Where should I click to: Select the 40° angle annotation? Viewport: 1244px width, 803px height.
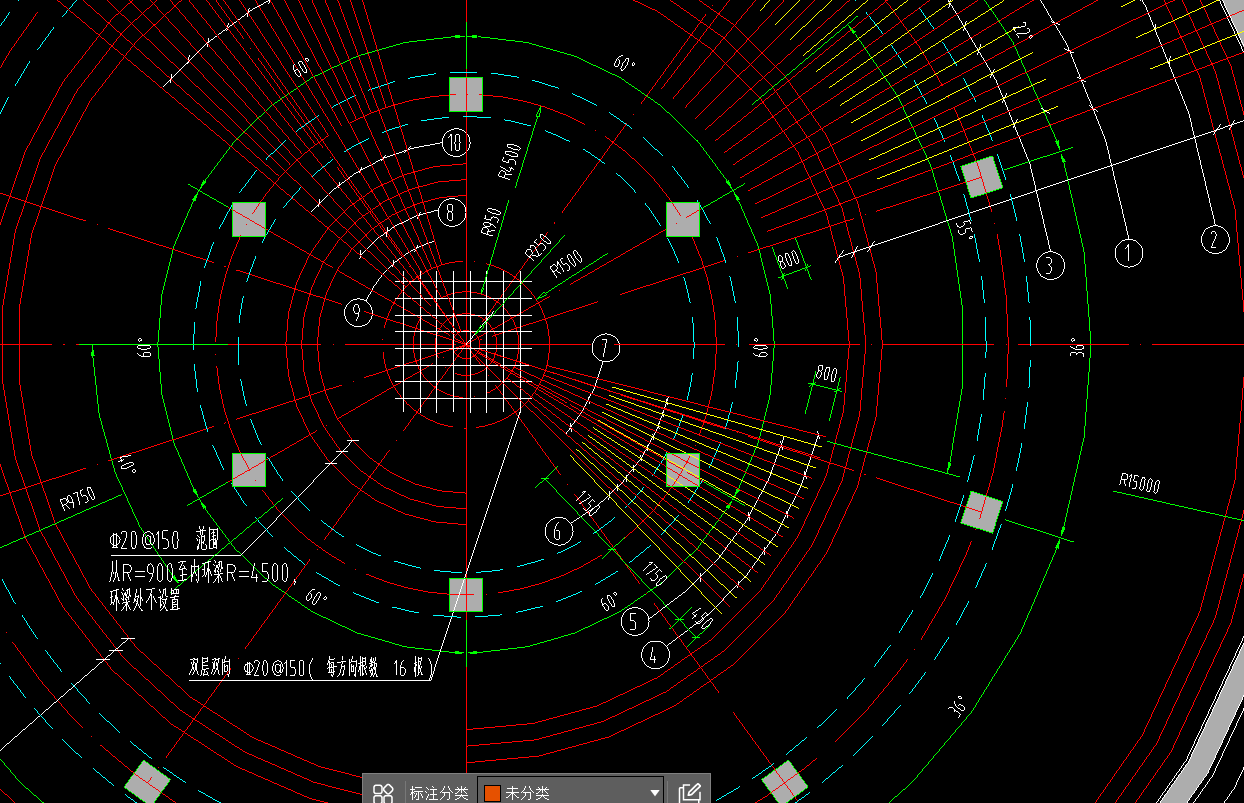pos(125,466)
